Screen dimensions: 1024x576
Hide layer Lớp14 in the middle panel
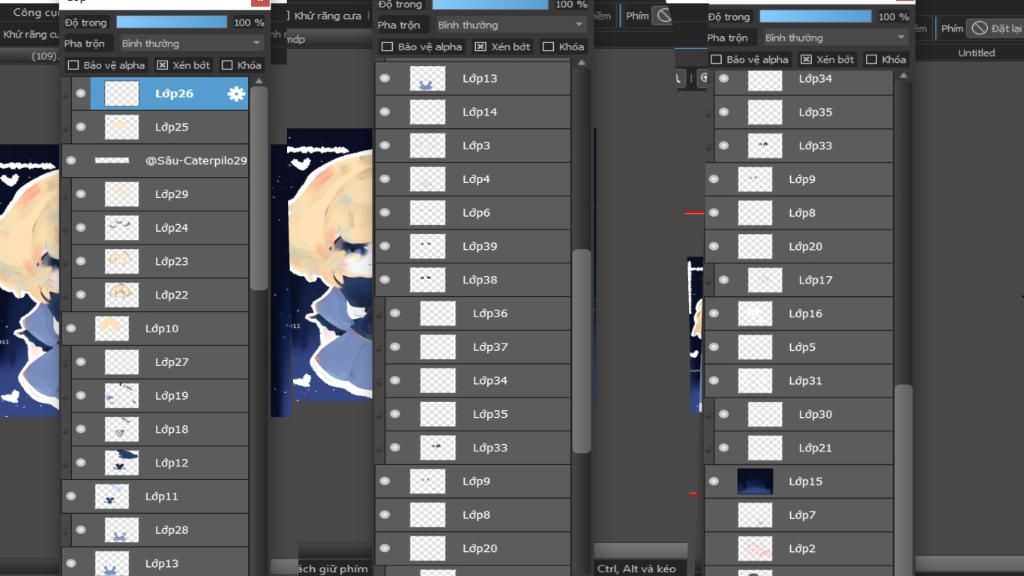tap(385, 112)
